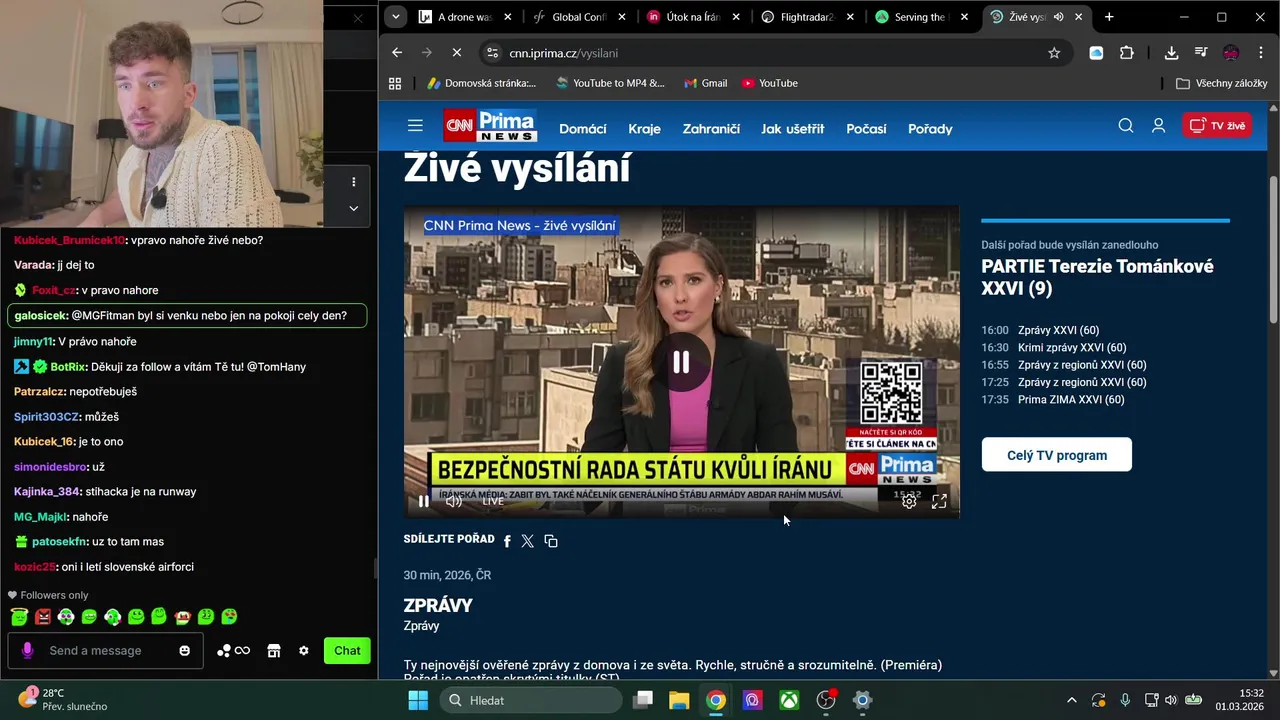Open the Windows Start menu
Screen dimensions: 1280x720
click(x=418, y=700)
